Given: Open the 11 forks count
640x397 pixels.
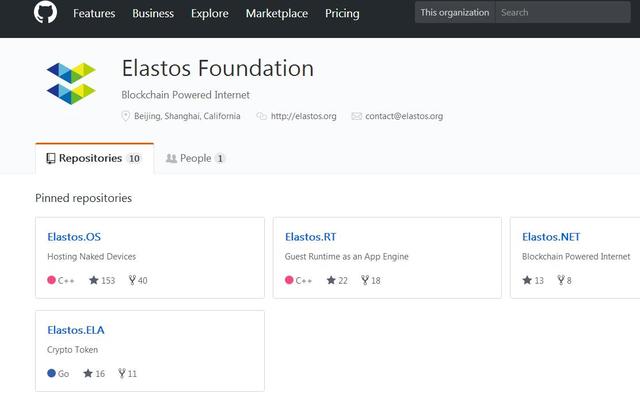Looking at the screenshot, I should 132,373.
